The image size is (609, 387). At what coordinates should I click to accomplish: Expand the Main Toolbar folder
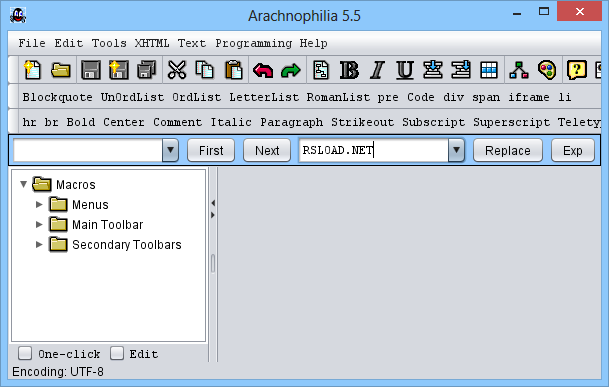point(39,224)
